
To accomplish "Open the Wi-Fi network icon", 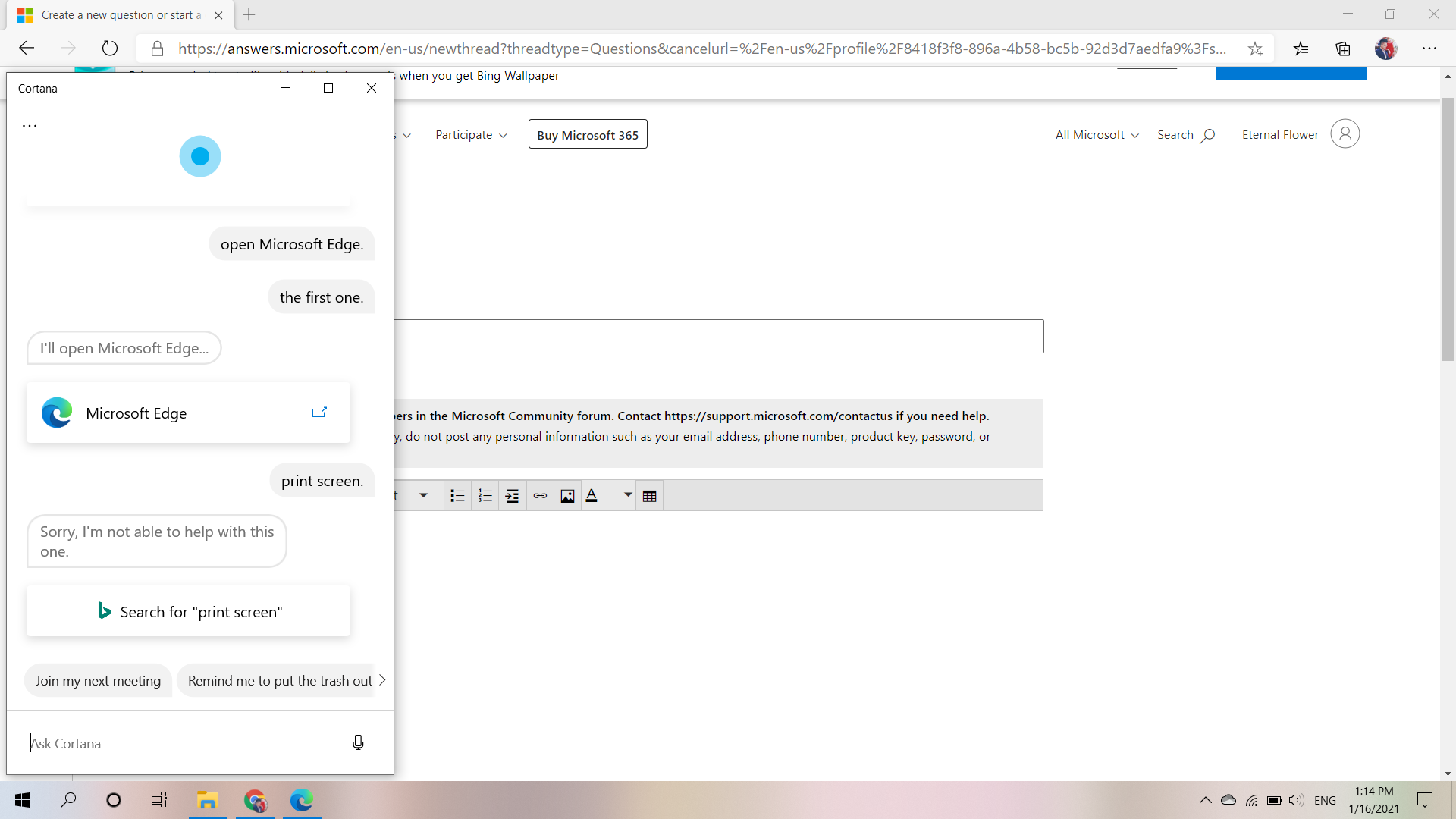I will click(1252, 800).
